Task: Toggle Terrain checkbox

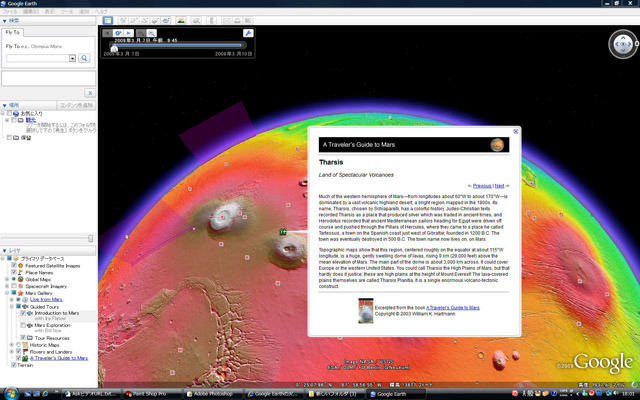Action: (x=14, y=365)
